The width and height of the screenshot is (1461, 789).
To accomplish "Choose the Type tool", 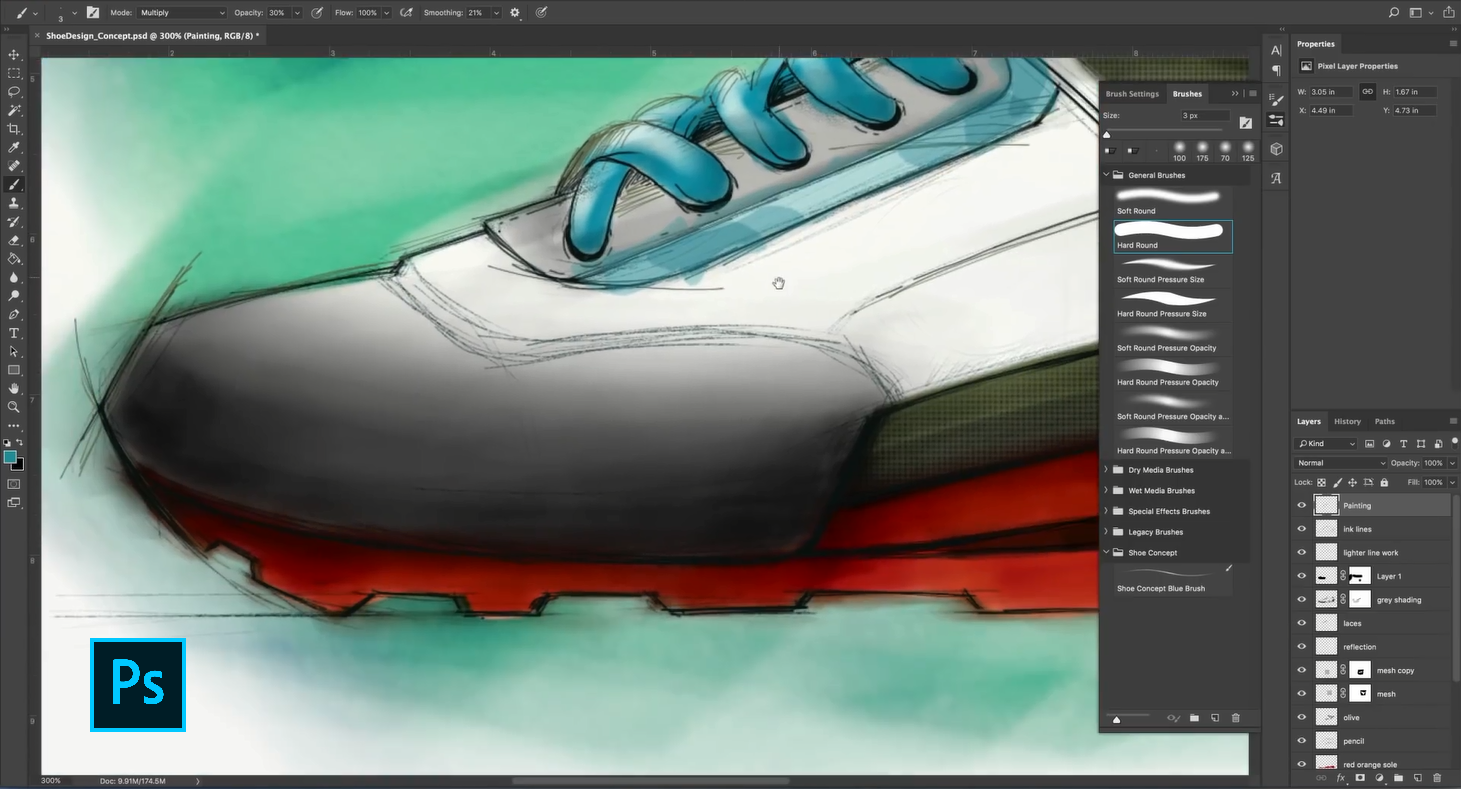I will pos(14,333).
